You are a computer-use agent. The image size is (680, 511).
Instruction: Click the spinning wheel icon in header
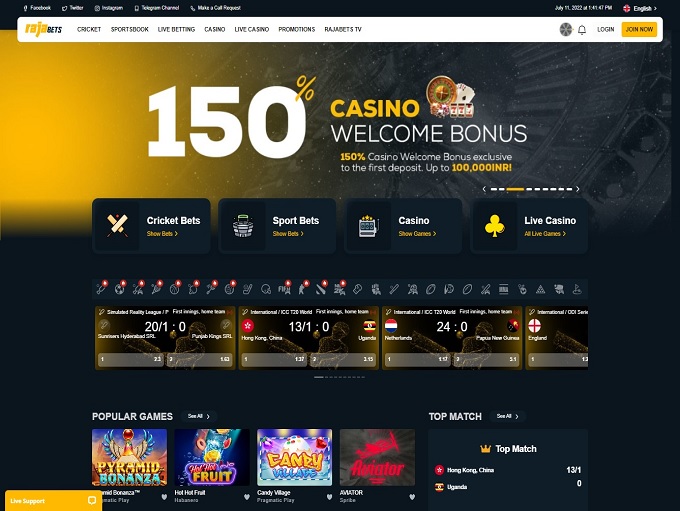566,29
